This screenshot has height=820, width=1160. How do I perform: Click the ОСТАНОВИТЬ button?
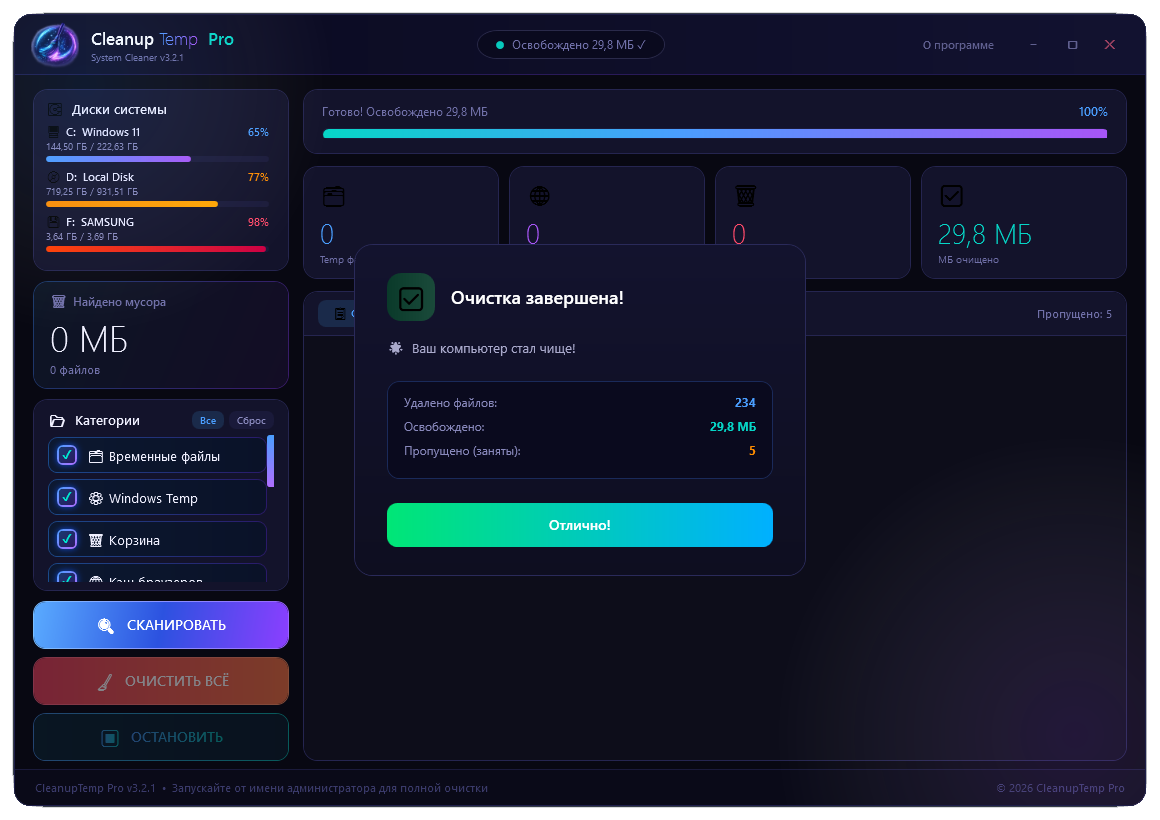coord(161,737)
